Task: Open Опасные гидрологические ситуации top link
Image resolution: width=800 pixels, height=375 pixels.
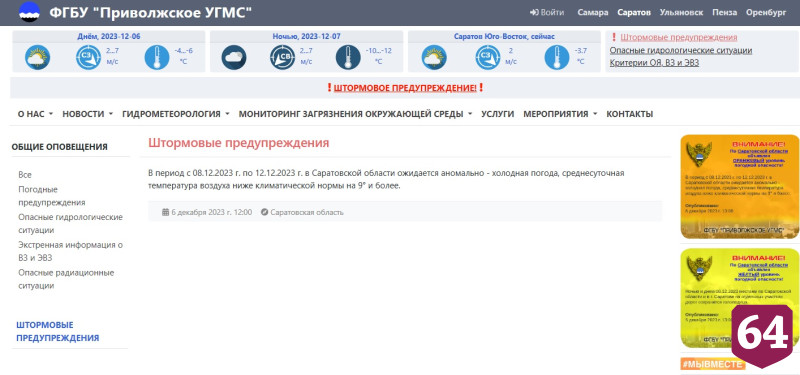Action: [681, 51]
